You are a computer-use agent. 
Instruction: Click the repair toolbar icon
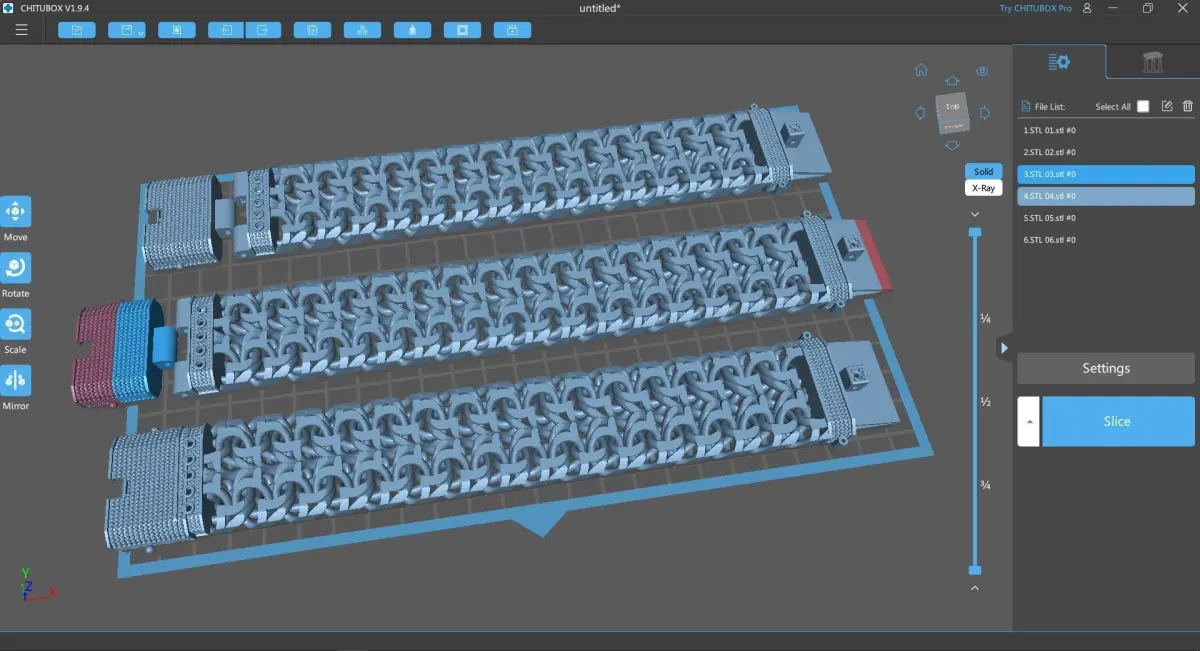[x=512, y=30]
